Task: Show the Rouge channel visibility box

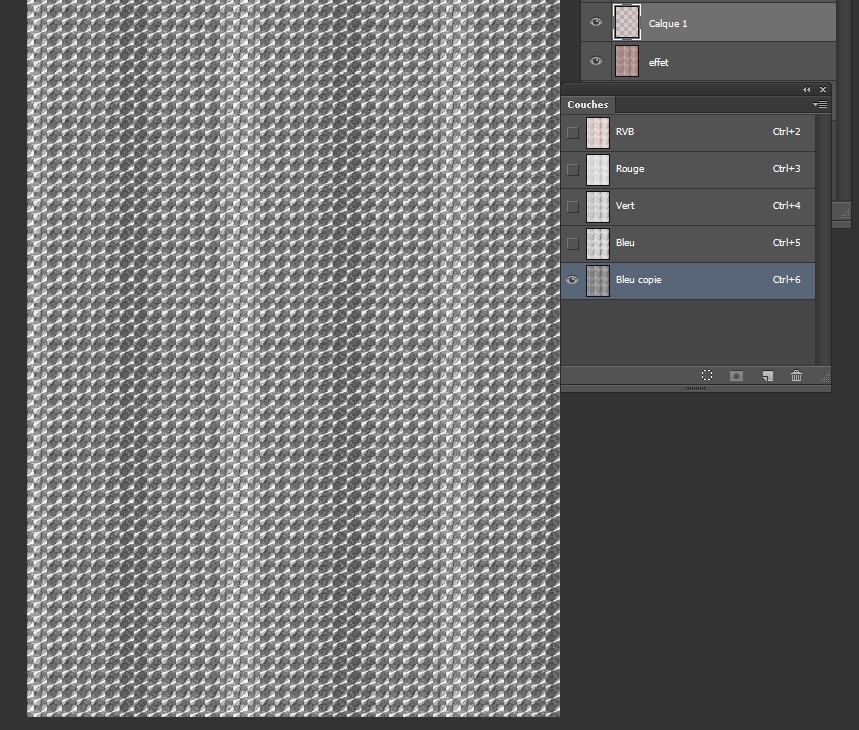Action: click(572, 170)
